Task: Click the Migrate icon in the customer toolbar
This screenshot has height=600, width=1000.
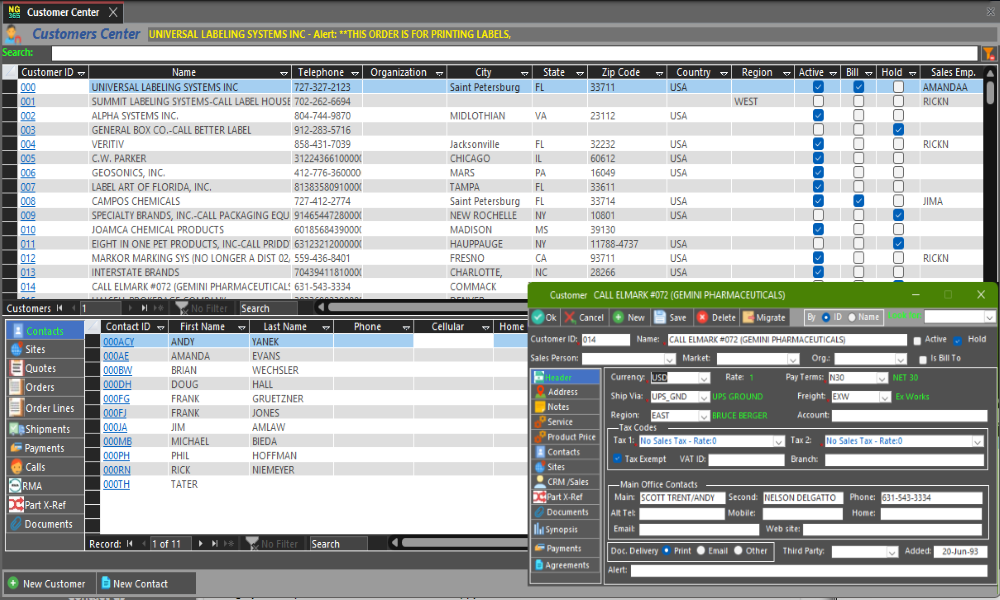Action: coord(748,317)
